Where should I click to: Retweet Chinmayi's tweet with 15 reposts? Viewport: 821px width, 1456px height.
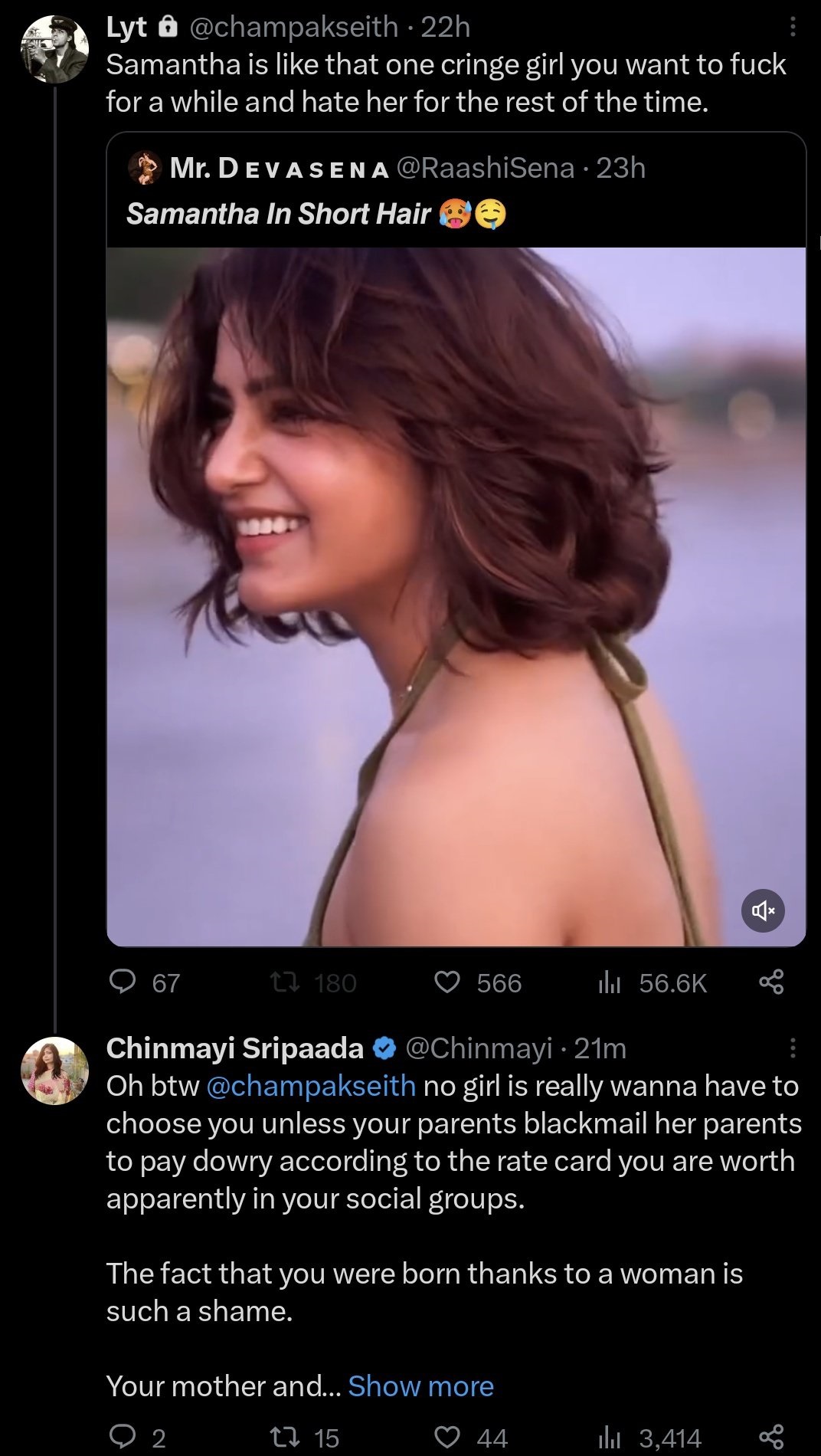tap(285, 1437)
